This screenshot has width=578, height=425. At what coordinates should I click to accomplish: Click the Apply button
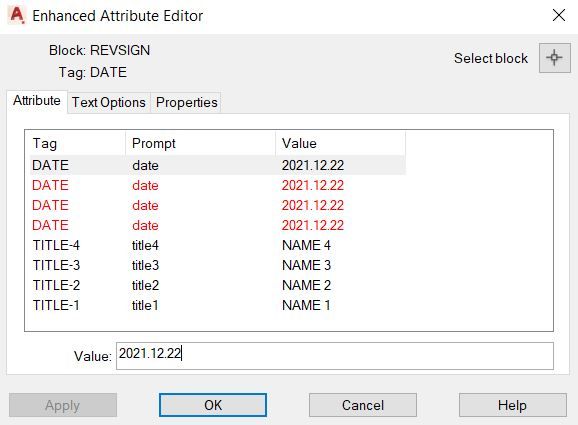click(63, 405)
